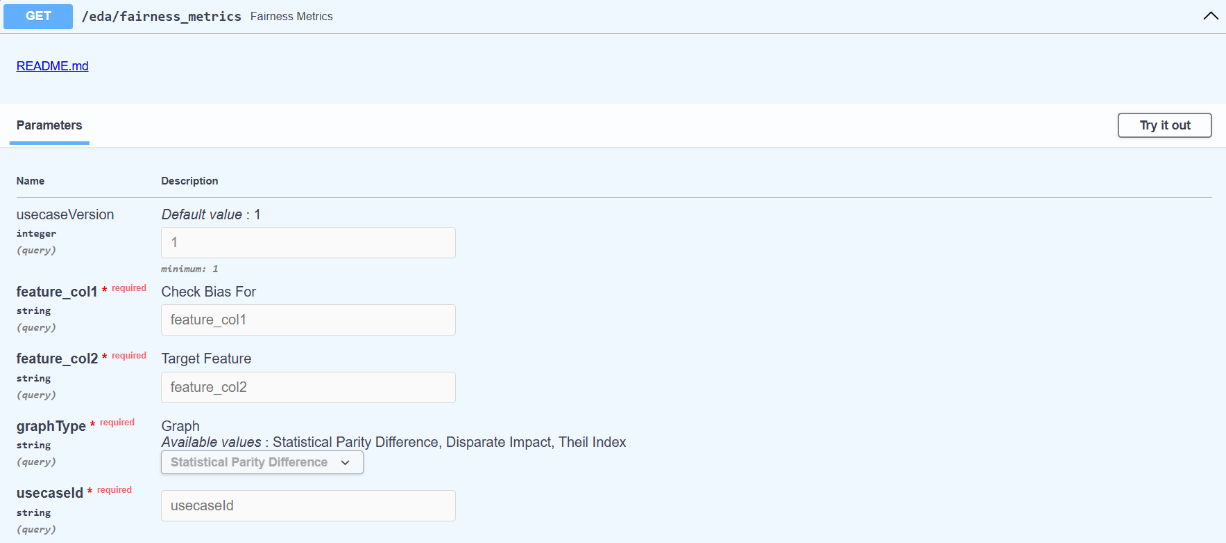Click the graphType parameter name
1226x543 pixels.
click(x=51, y=426)
